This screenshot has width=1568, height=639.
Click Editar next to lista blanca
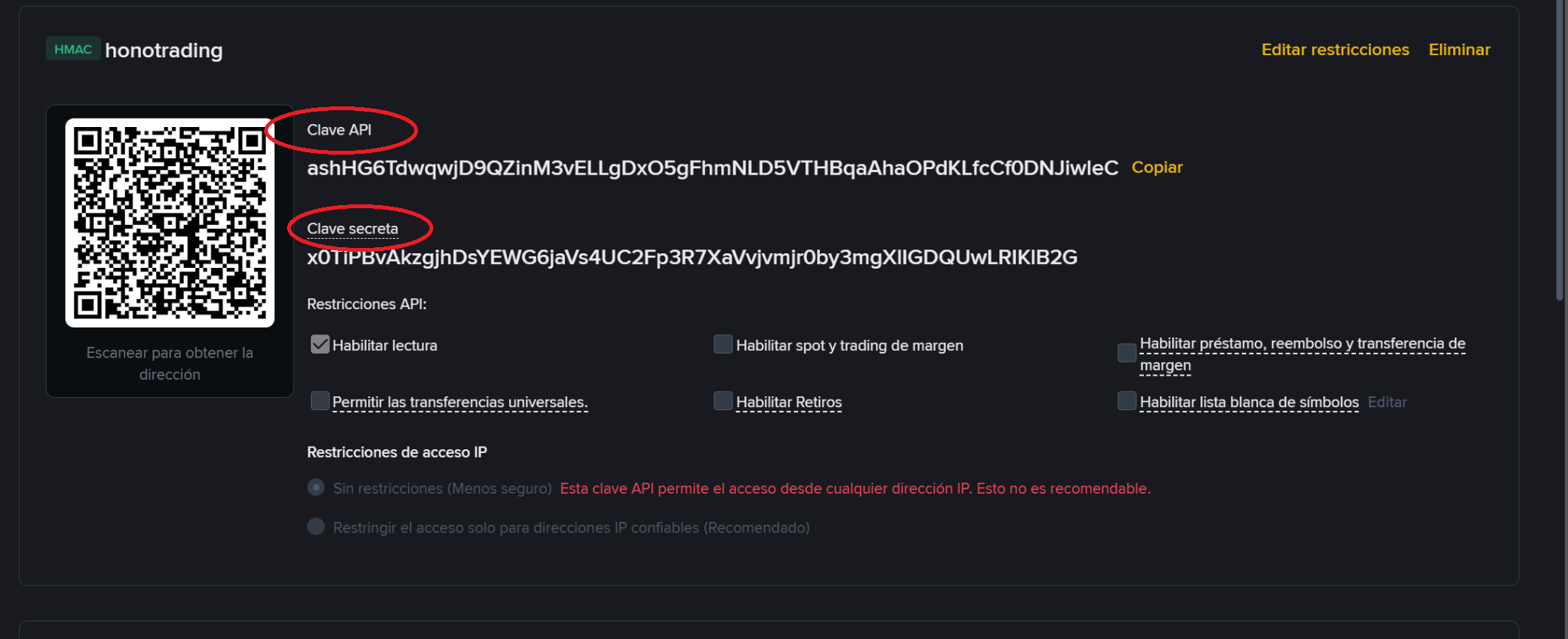(1387, 403)
